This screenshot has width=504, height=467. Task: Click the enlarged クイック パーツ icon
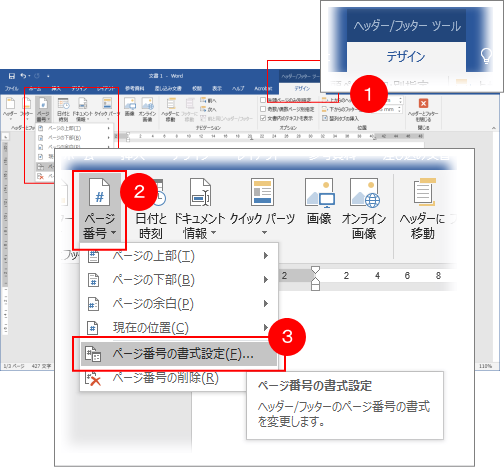pyautogui.click(x=262, y=192)
